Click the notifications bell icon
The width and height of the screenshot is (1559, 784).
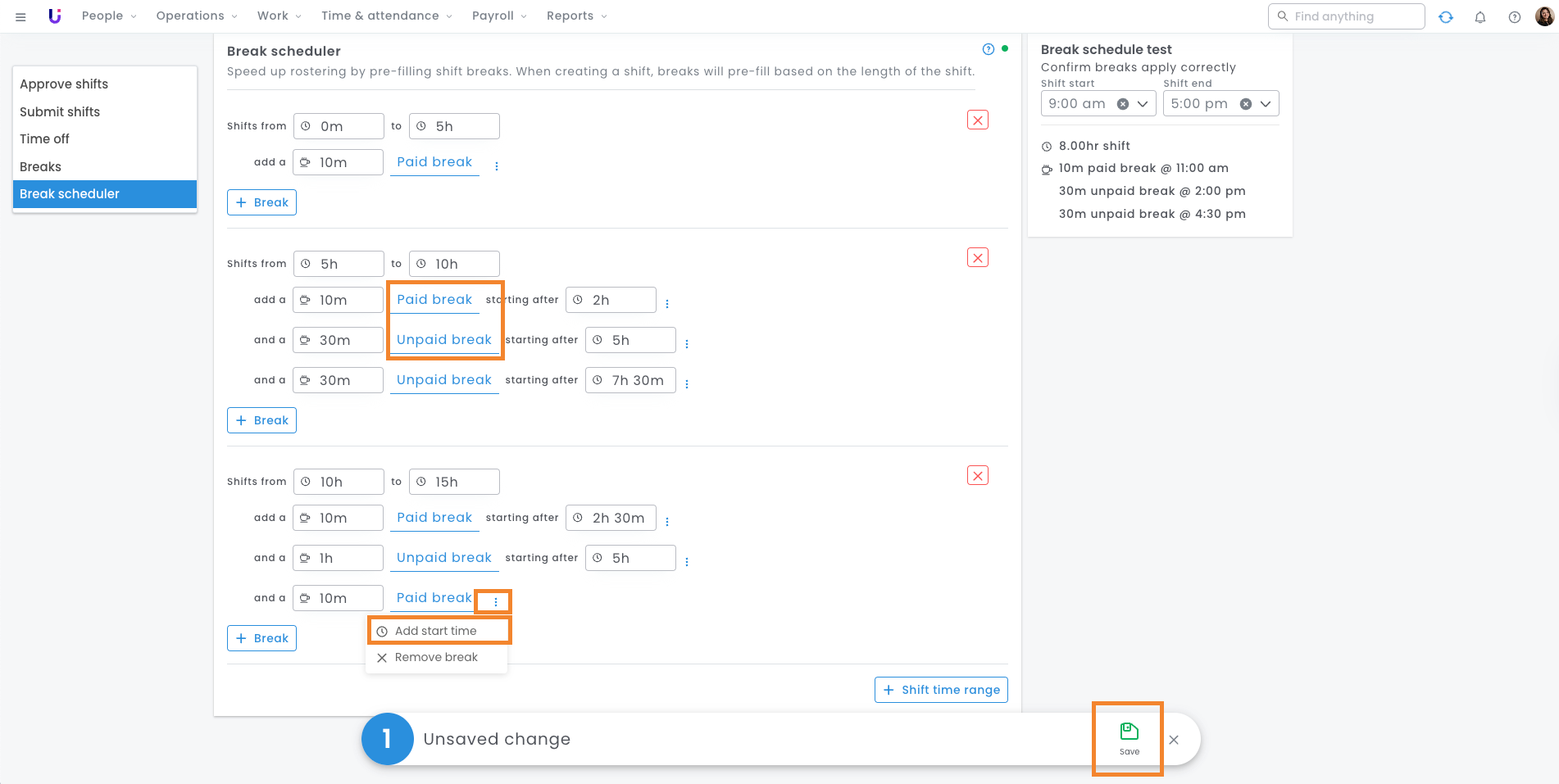pos(1480,17)
